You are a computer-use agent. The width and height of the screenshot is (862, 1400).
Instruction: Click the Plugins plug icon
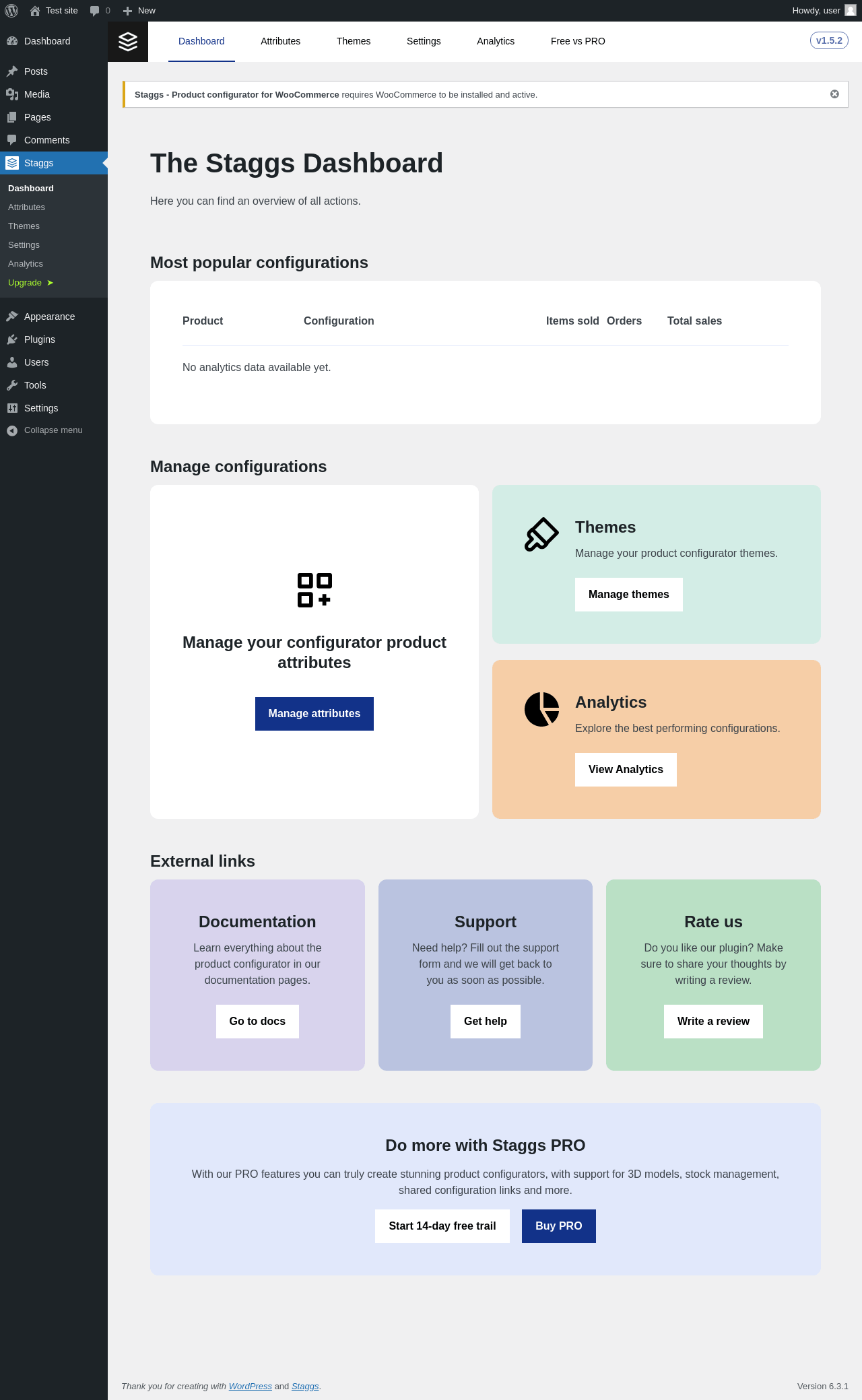tap(12, 339)
